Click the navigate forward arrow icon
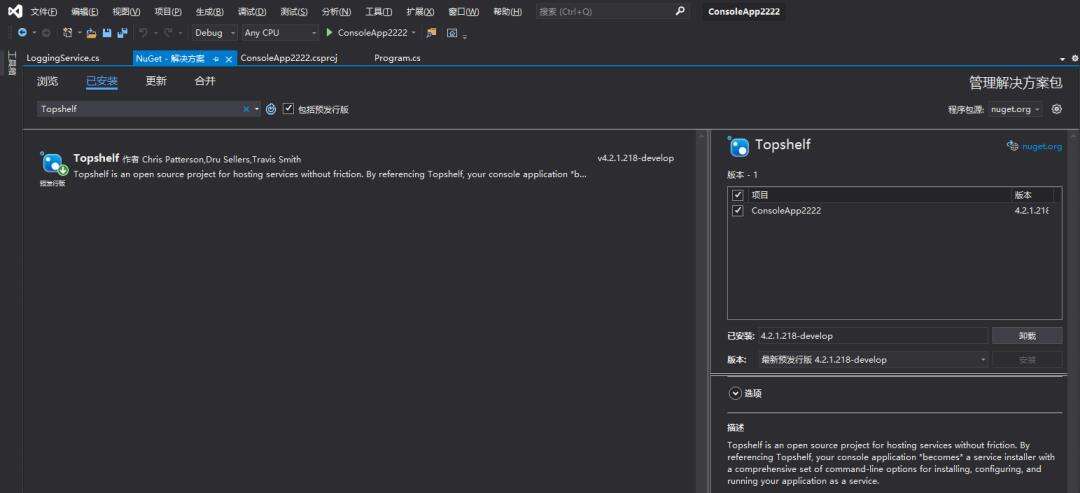Viewport: 1080px width, 493px height. [45, 32]
